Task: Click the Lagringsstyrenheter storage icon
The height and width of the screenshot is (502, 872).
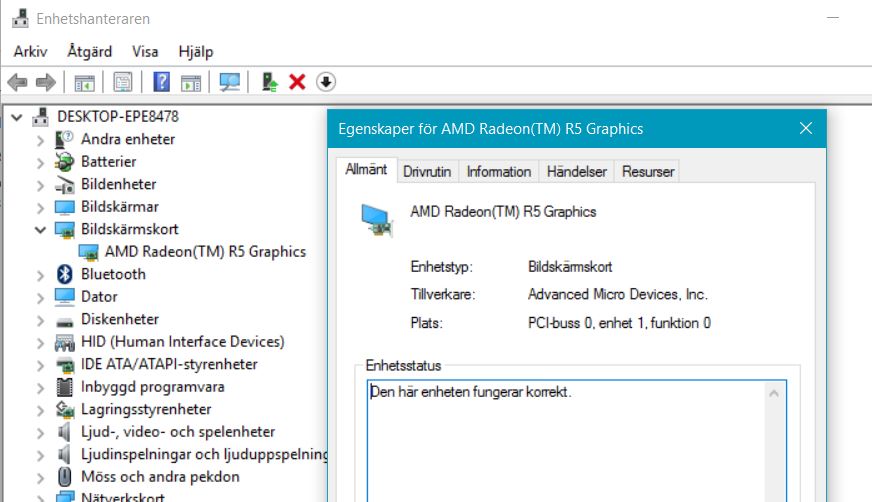Action: [65, 410]
